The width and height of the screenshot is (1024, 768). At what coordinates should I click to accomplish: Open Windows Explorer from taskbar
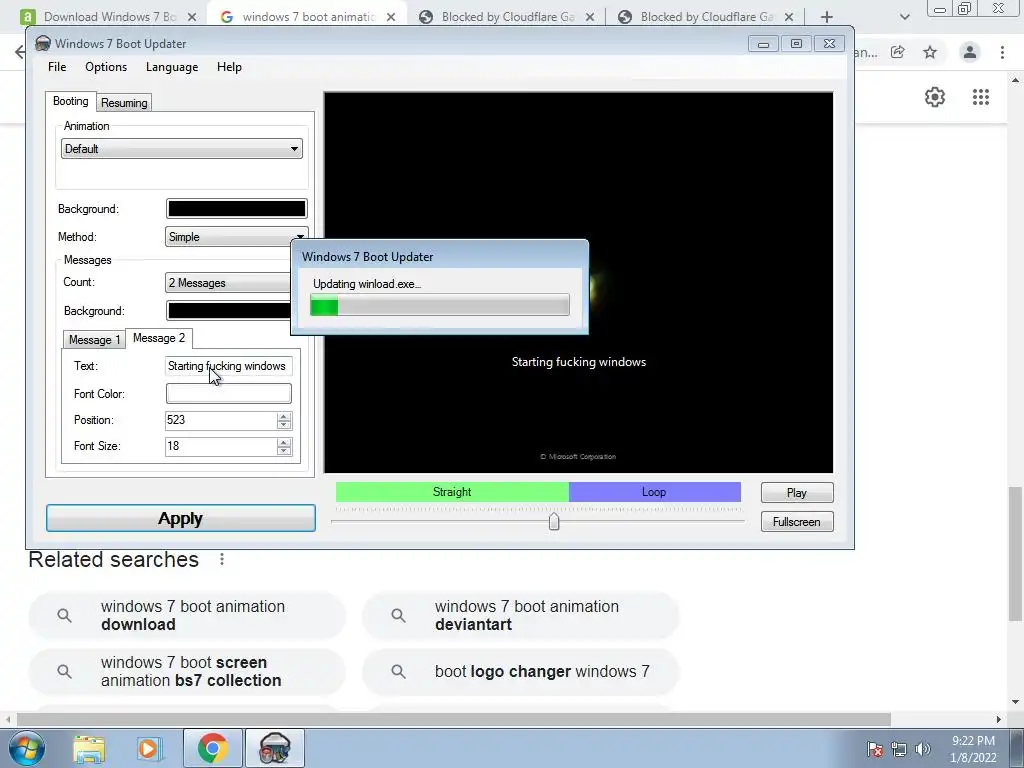click(89, 748)
